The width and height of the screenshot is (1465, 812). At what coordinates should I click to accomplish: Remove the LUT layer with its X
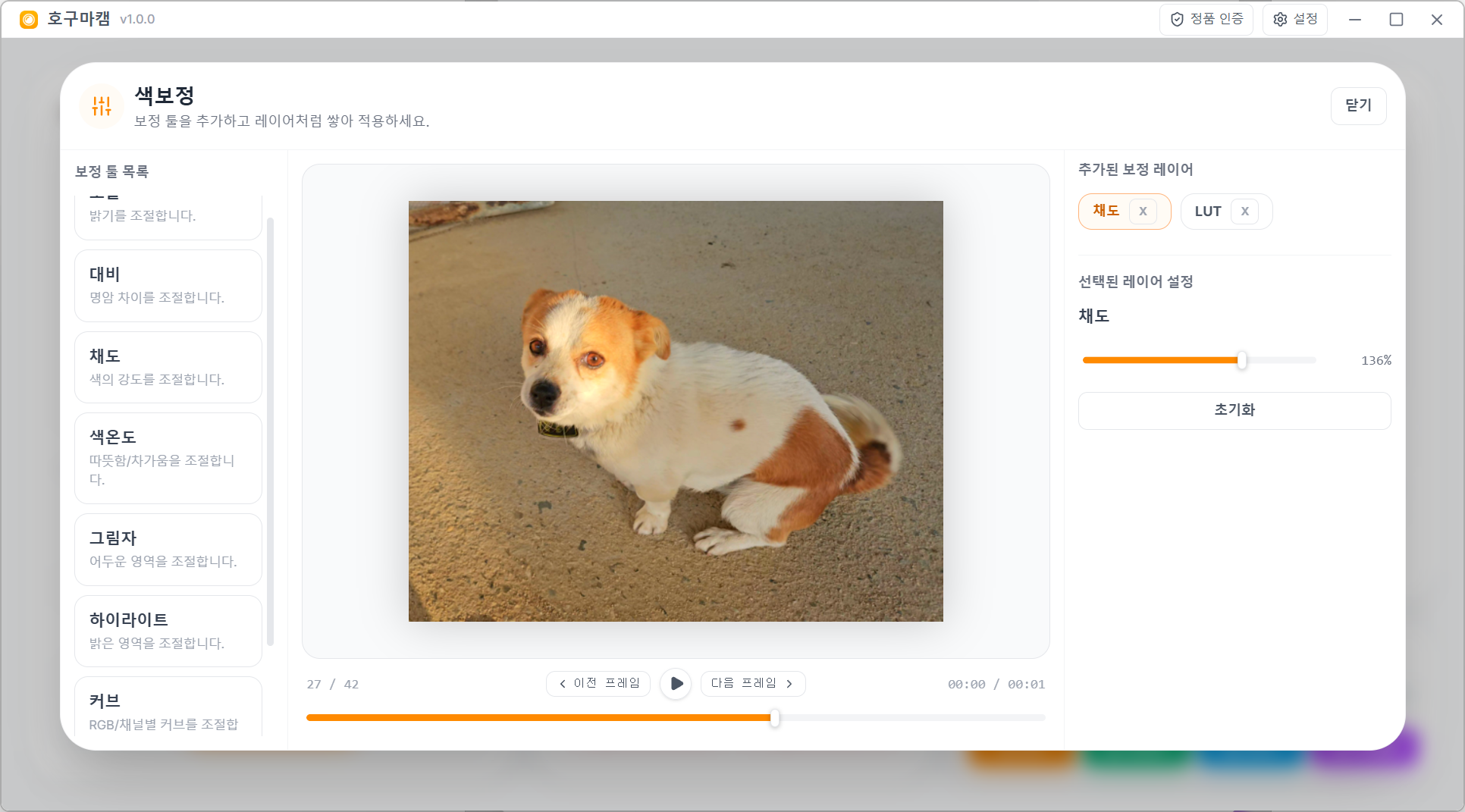tap(1244, 212)
